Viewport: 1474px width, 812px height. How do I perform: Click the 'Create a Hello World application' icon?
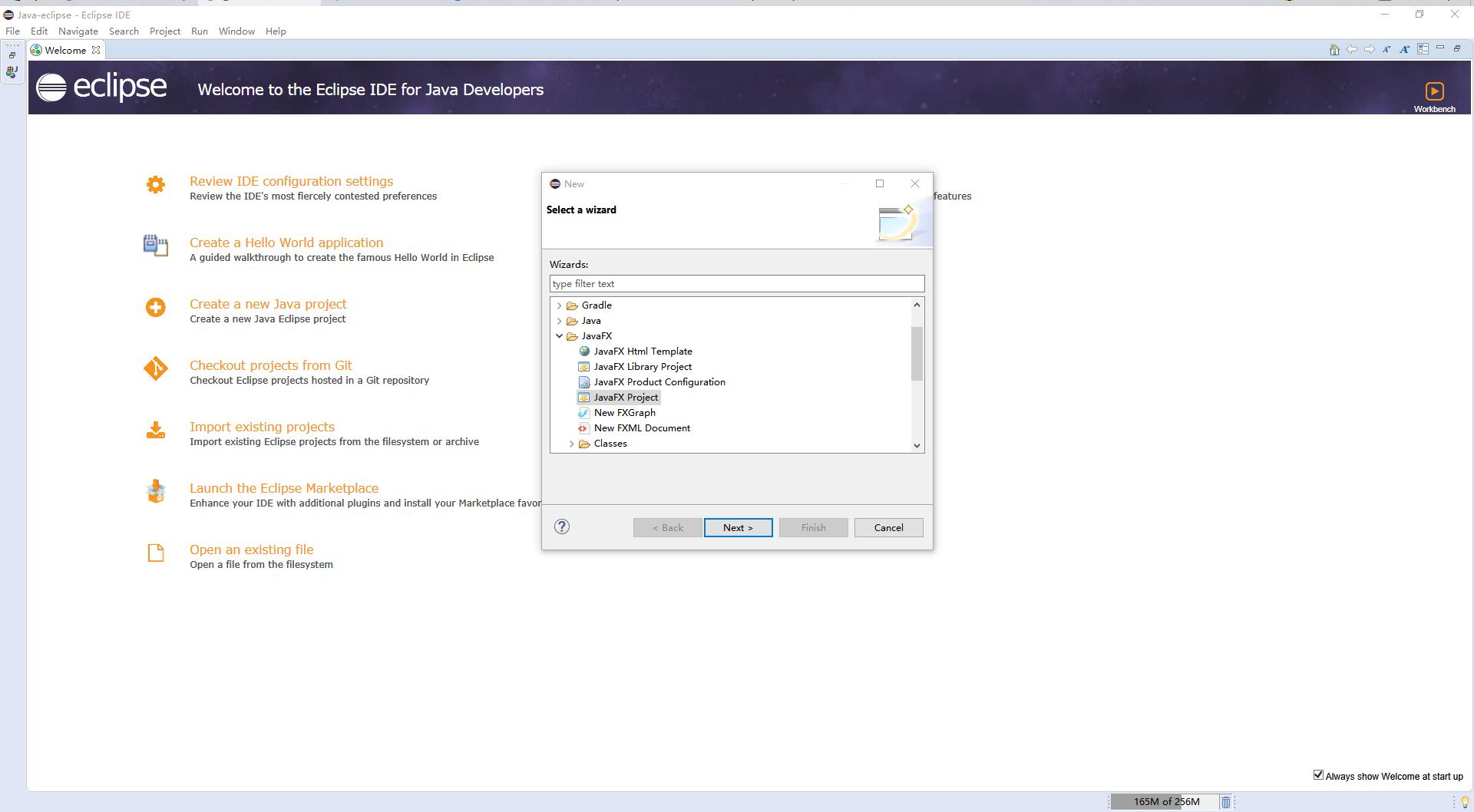(x=154, y=246)
